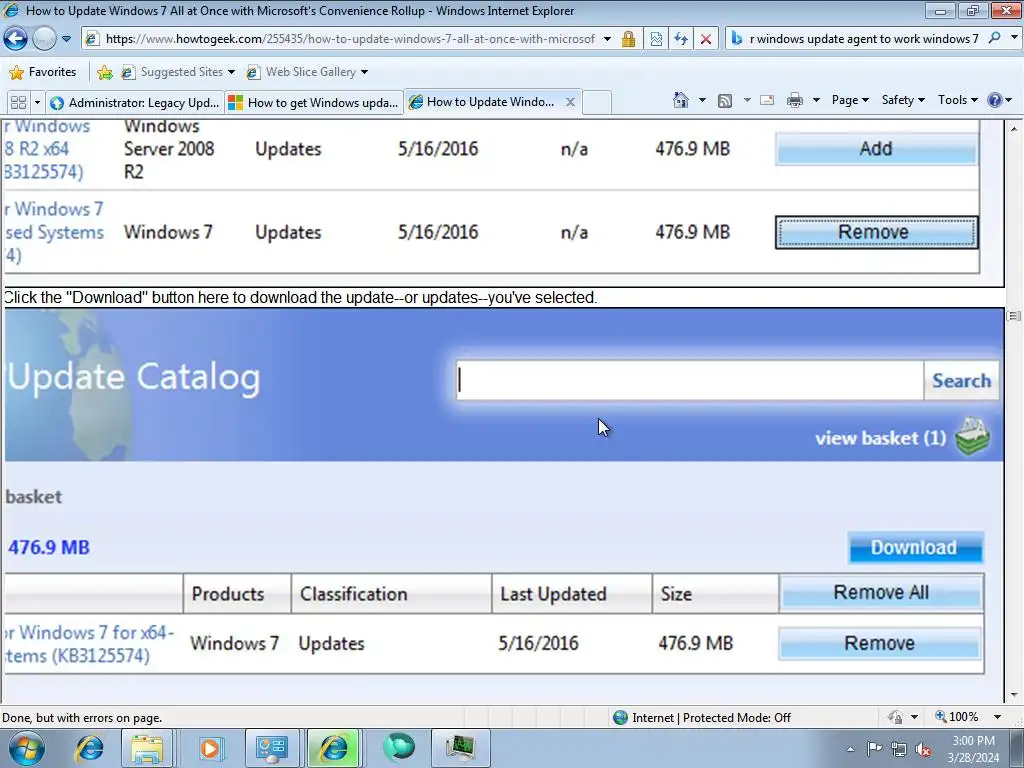This screenshot has height=768, width=1024.
Task: Click the catalog Search button
Action: point(961,380)
